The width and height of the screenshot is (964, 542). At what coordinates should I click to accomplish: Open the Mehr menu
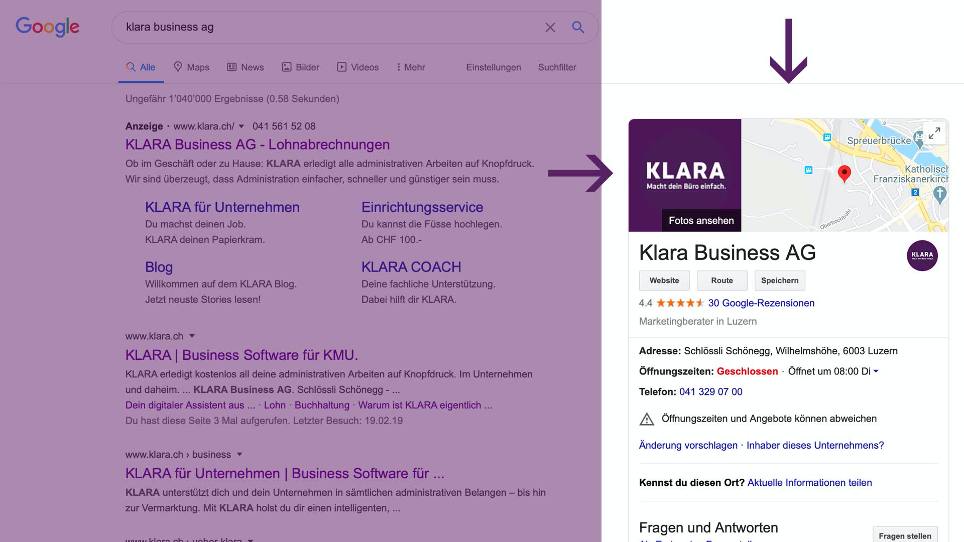pyautogui.click(x=411, y=67)
